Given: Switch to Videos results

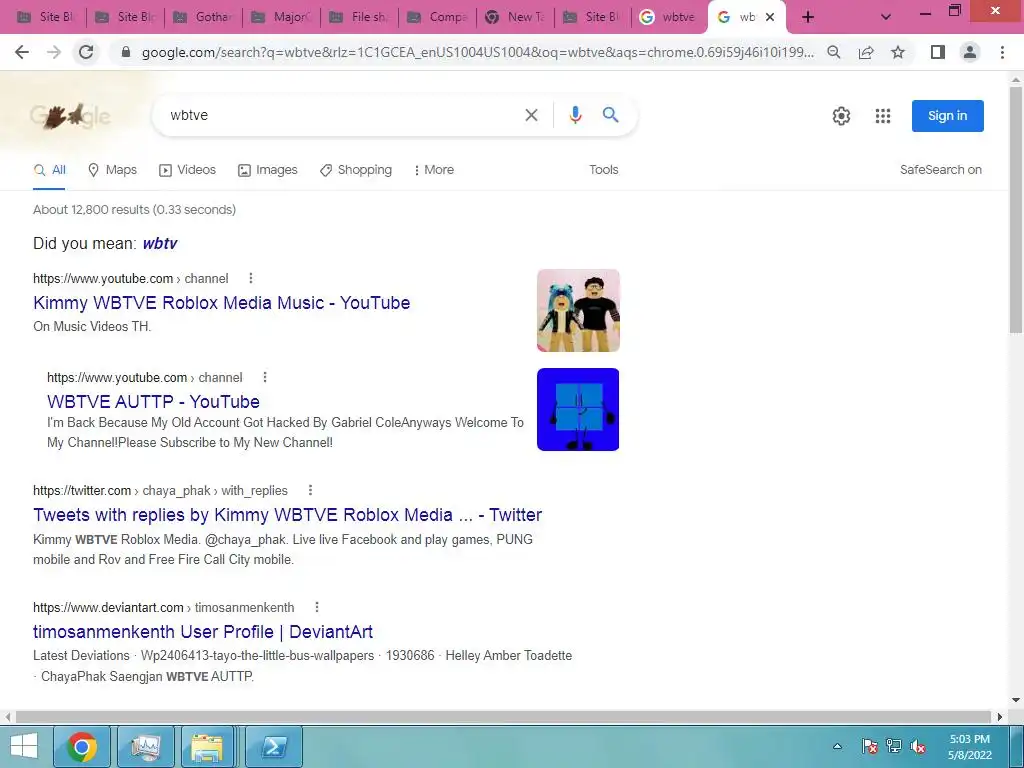Looking at the screenshot, I should [187, 170].
